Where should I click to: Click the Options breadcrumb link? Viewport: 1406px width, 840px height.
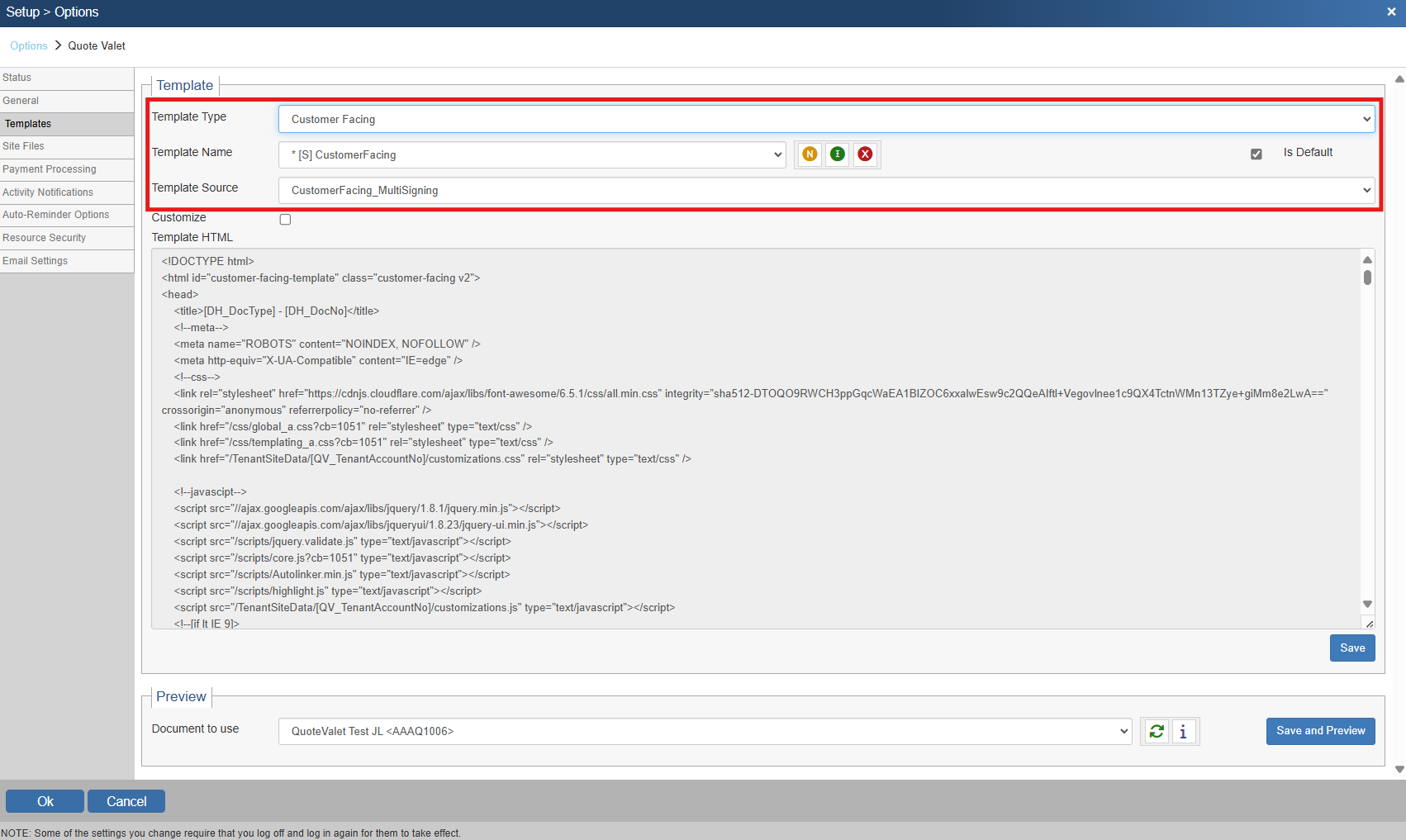click(29, 46)
